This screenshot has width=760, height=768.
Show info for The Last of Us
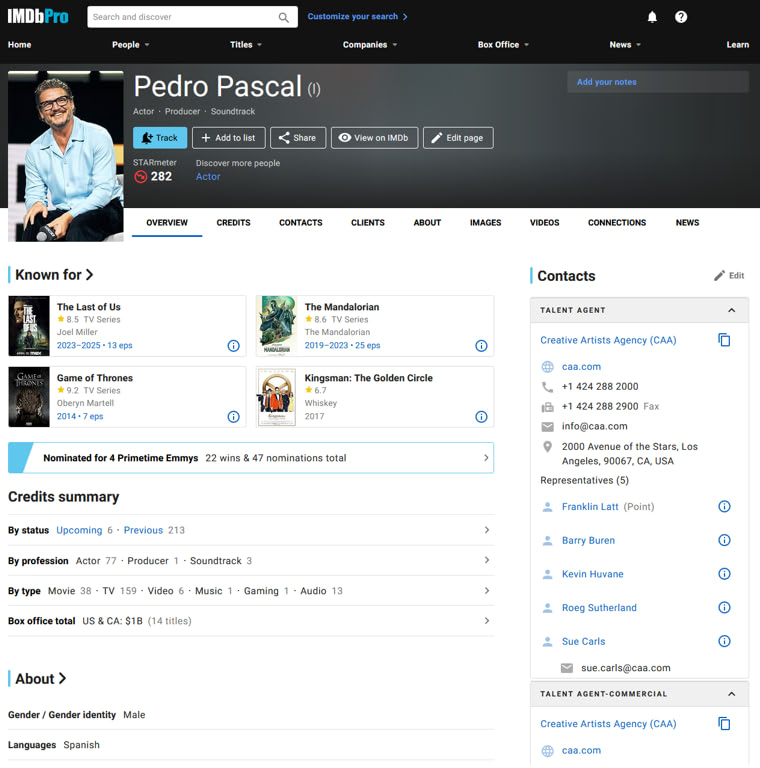(x=234, y=346)
